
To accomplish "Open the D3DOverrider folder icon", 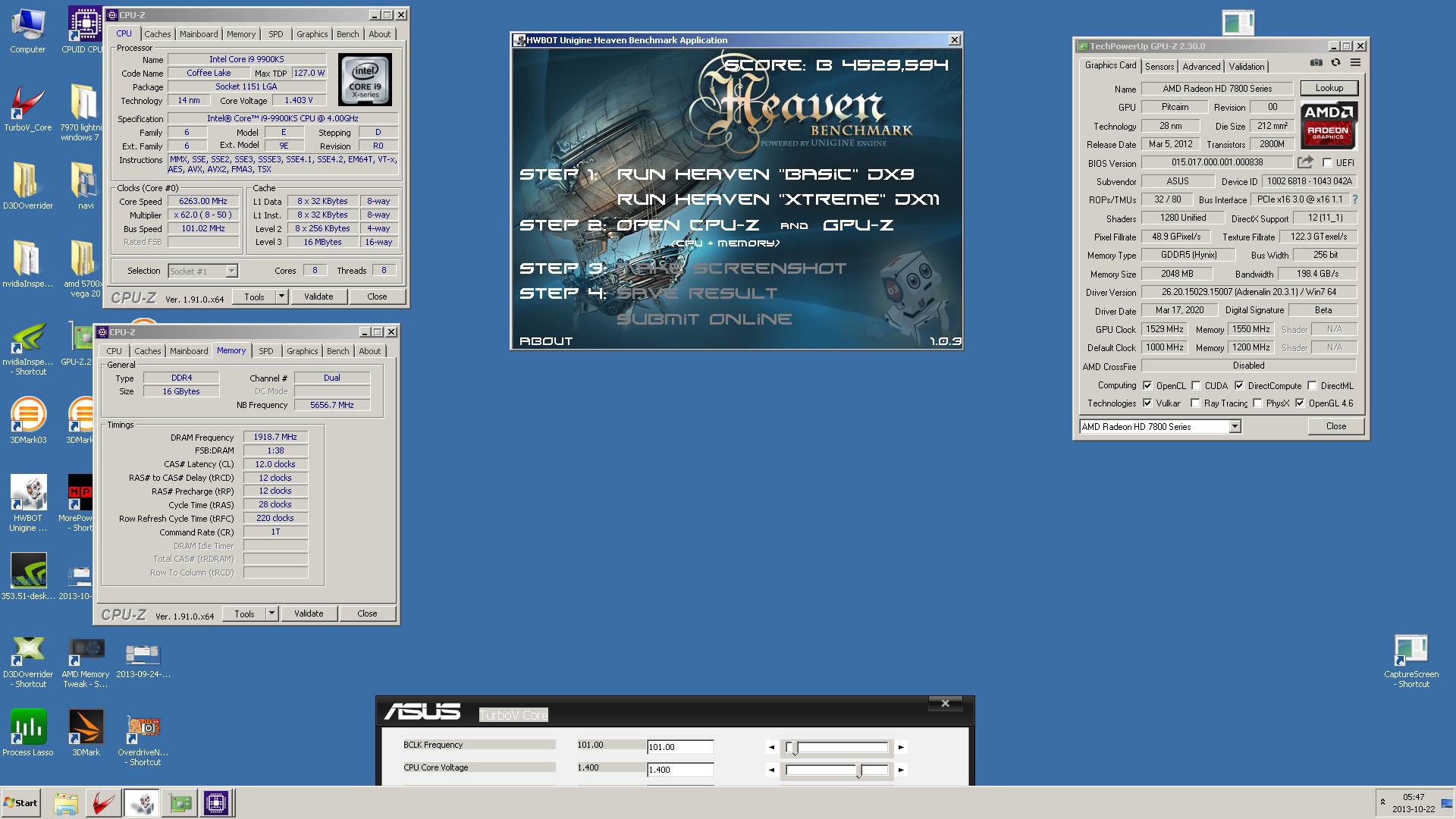I will [x=27, y=186].
